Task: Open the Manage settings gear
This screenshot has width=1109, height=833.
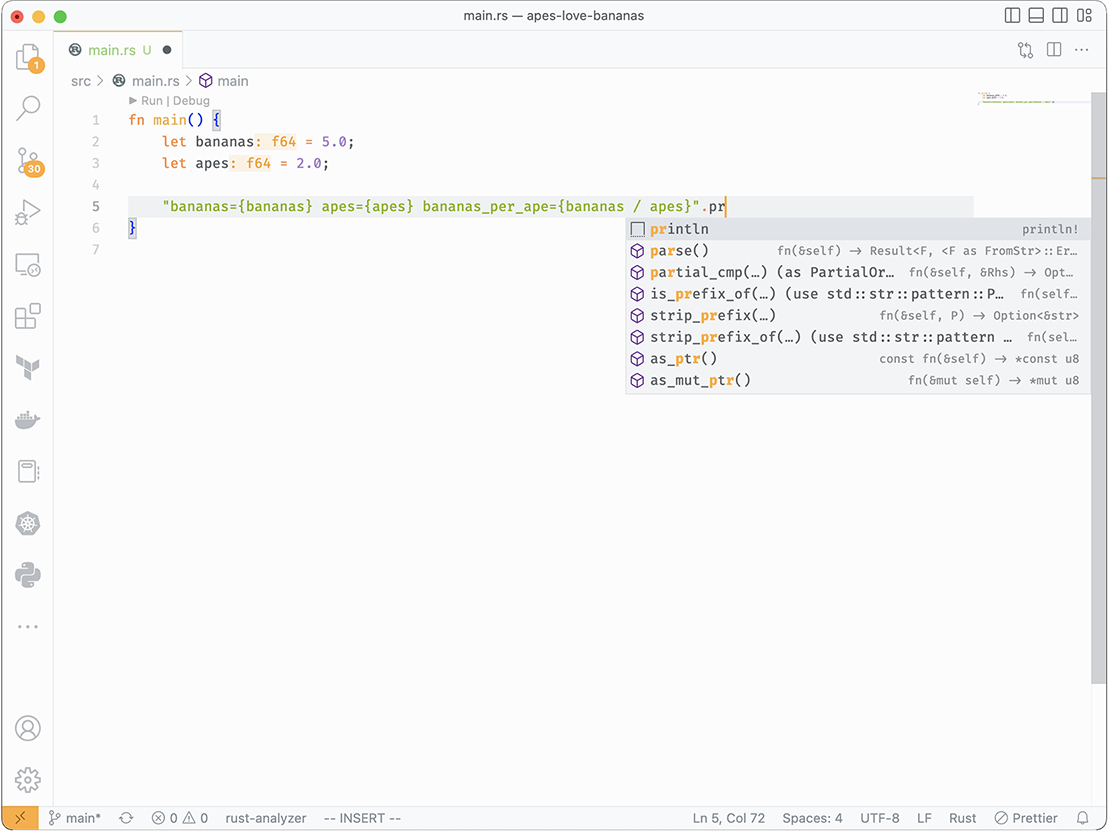Action: [28, 780]
